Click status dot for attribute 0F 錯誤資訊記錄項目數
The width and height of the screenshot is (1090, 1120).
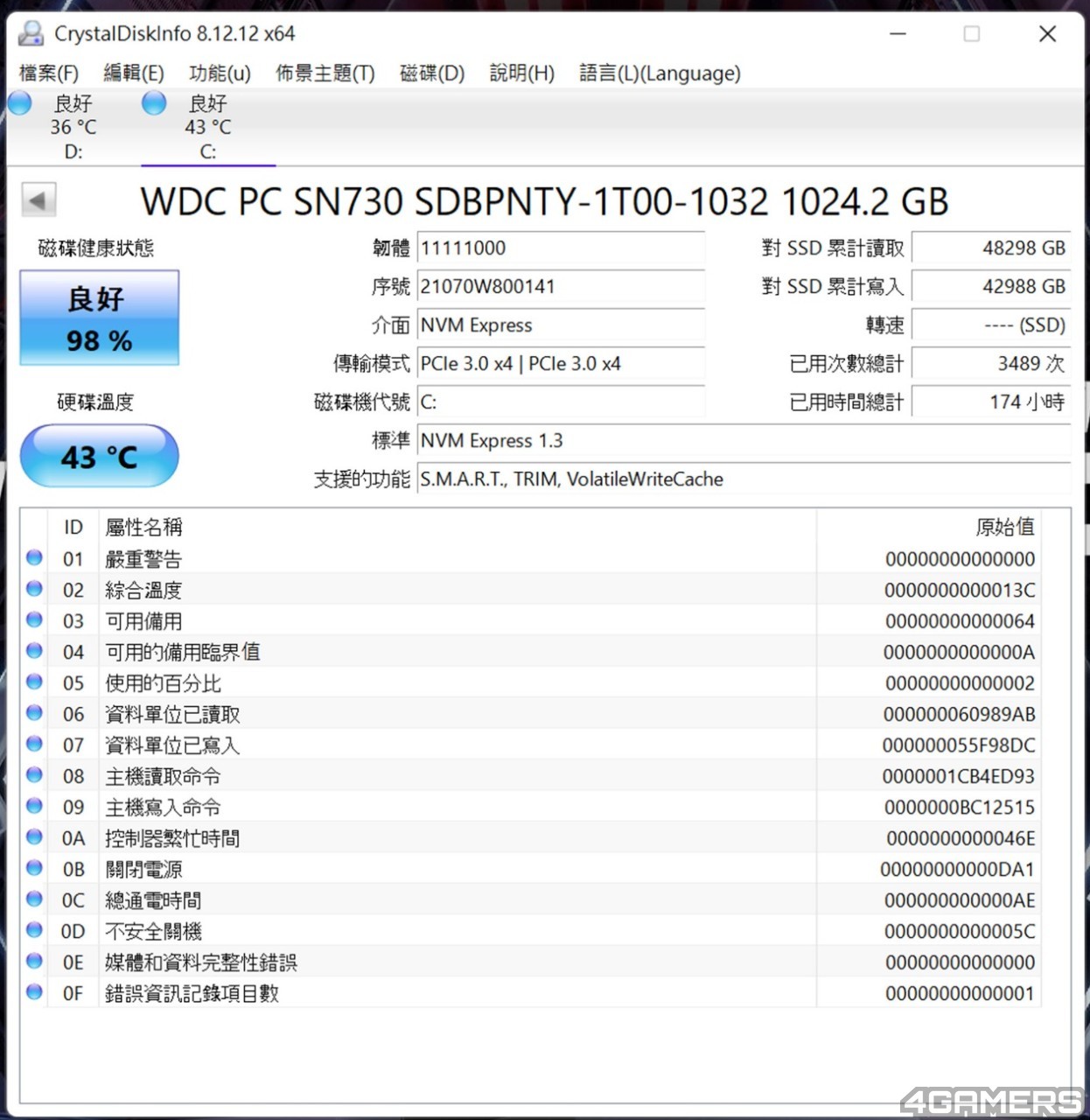34,992
